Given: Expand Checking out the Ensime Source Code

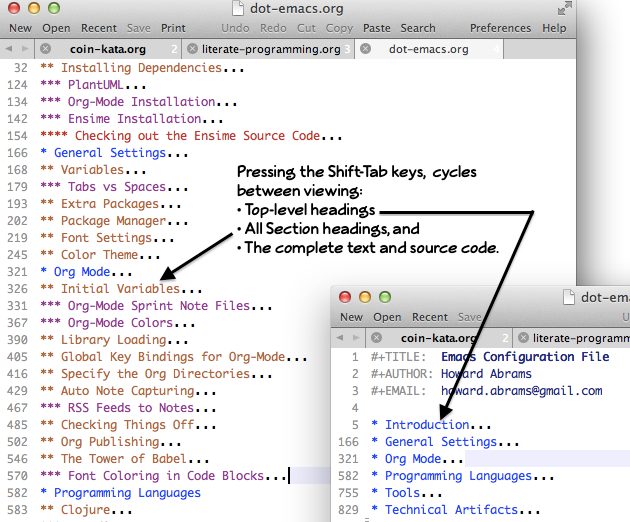Looking at the screenshot, I should 191,136.
